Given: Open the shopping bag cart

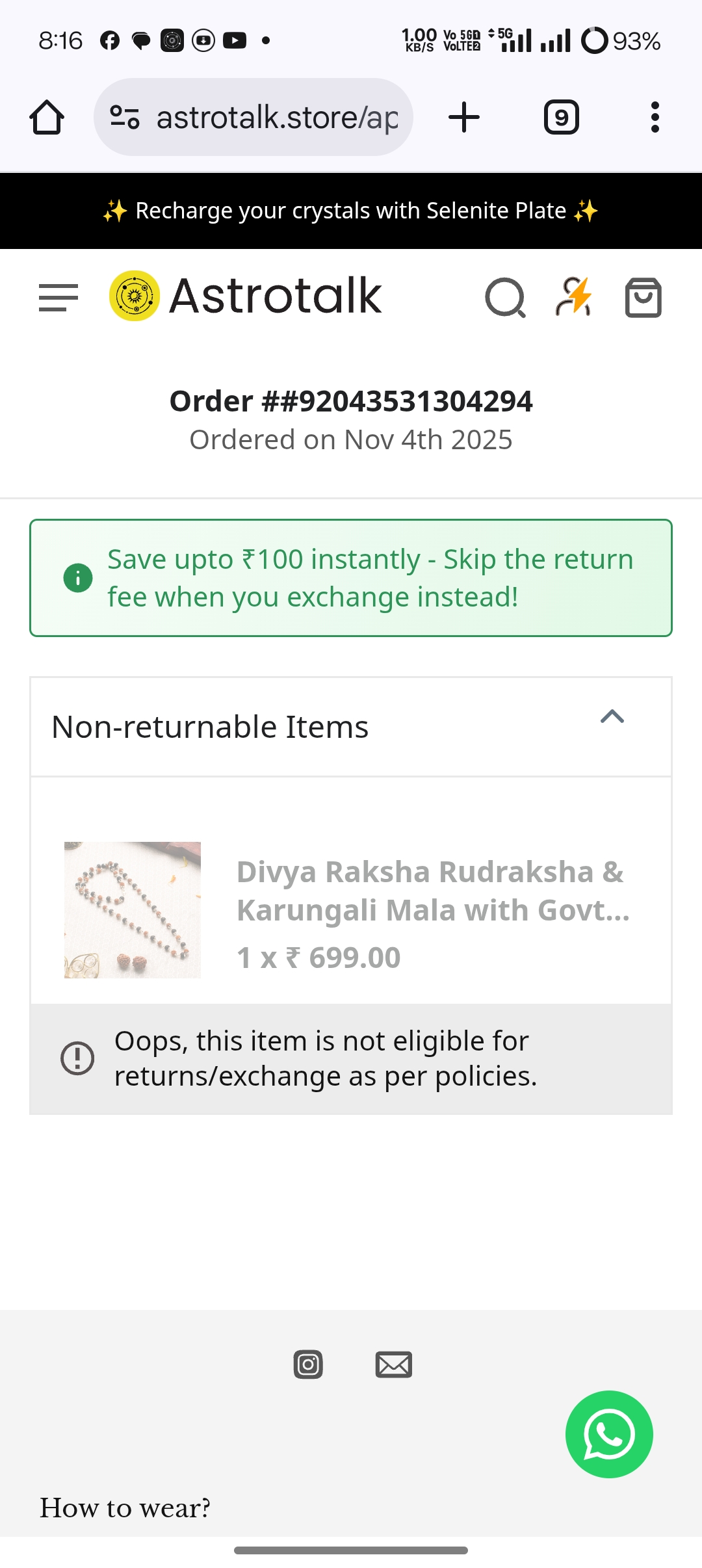Looking at the screenshot, I should (643, 298).
